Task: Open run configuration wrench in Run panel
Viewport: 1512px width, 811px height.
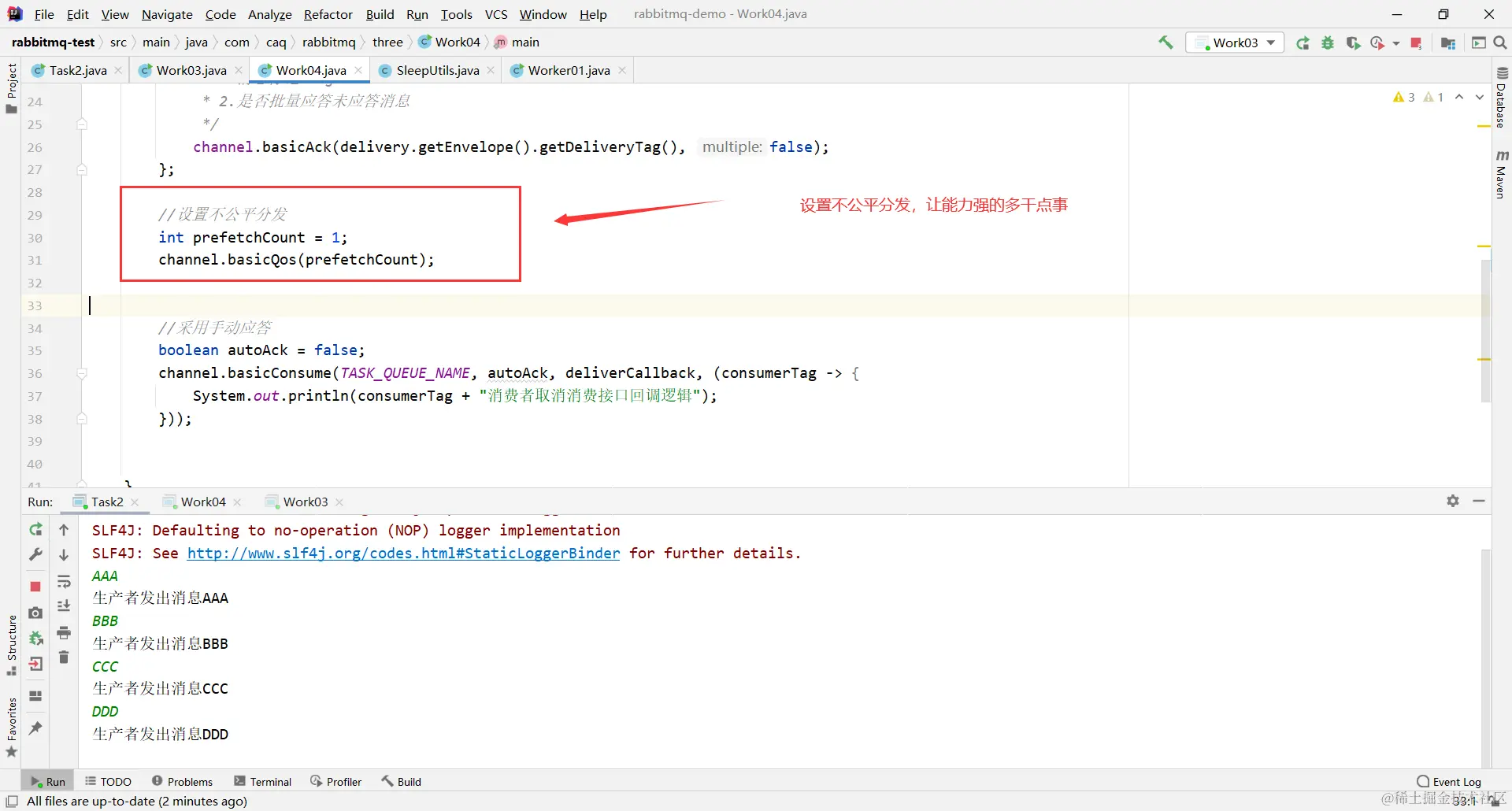Action: click(35, 554)
